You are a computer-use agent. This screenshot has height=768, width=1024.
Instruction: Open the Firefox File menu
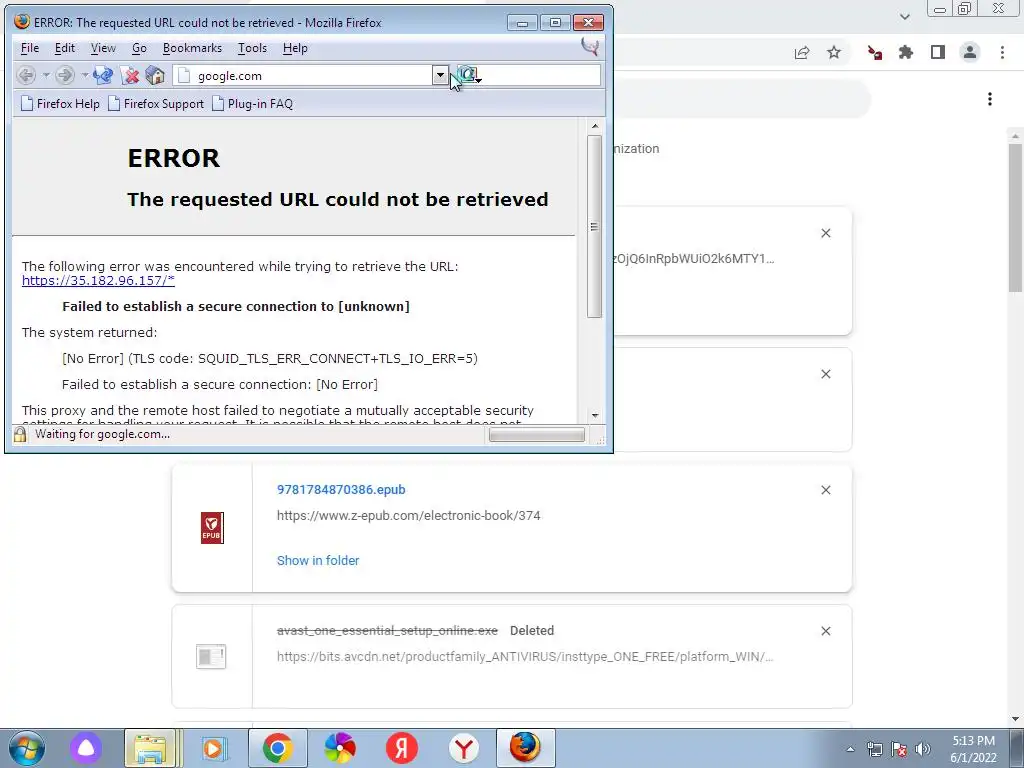[x=30, y=48]
